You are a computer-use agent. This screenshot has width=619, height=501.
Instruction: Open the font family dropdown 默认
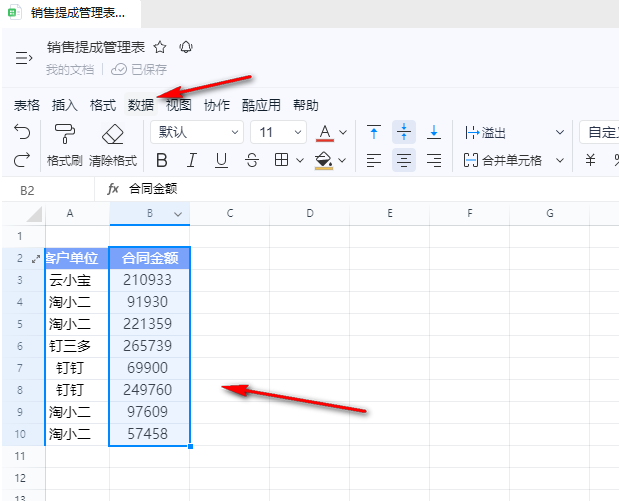coord(197,132)
